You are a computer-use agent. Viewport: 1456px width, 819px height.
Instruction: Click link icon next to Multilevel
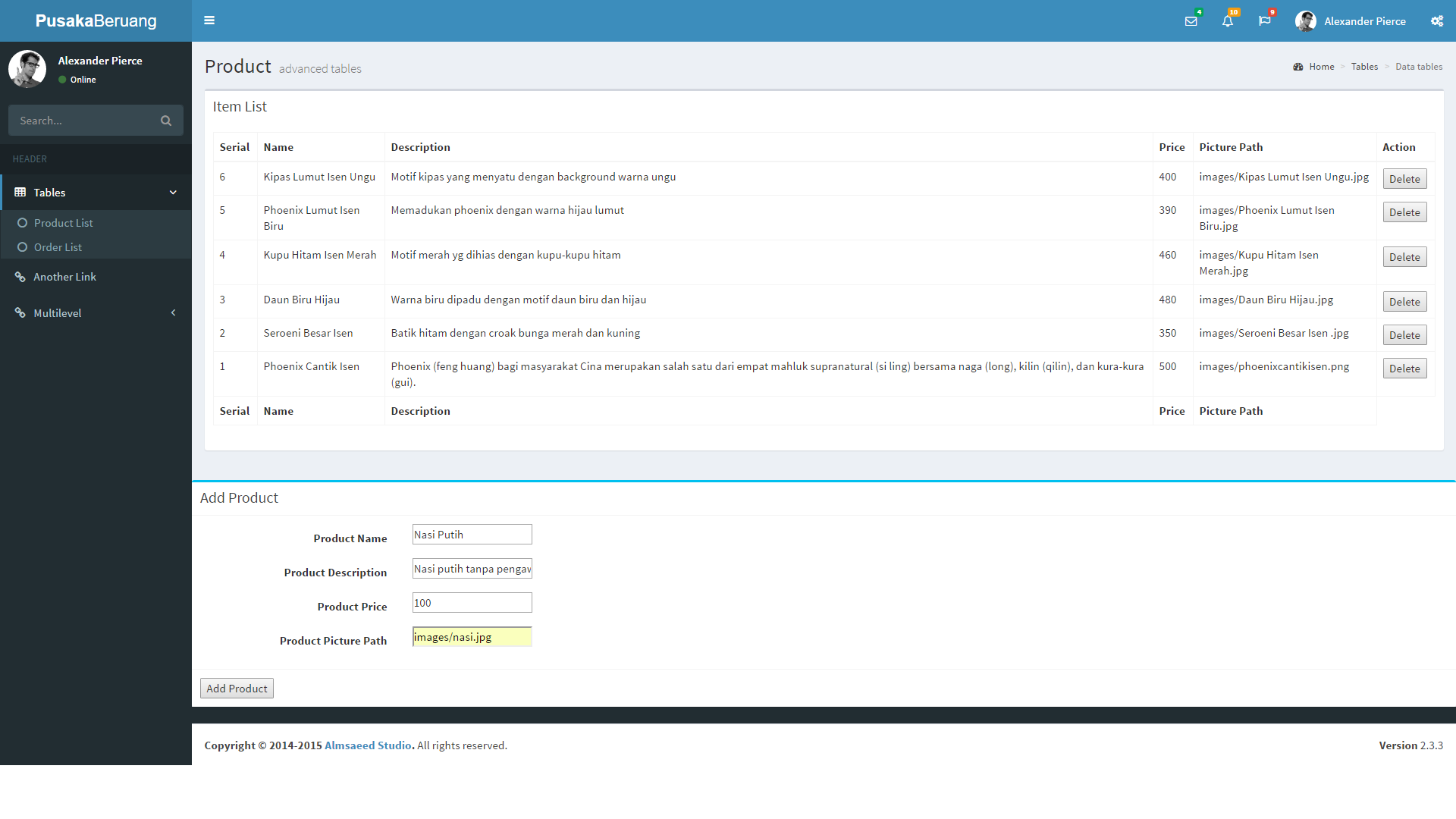[20, 313]
